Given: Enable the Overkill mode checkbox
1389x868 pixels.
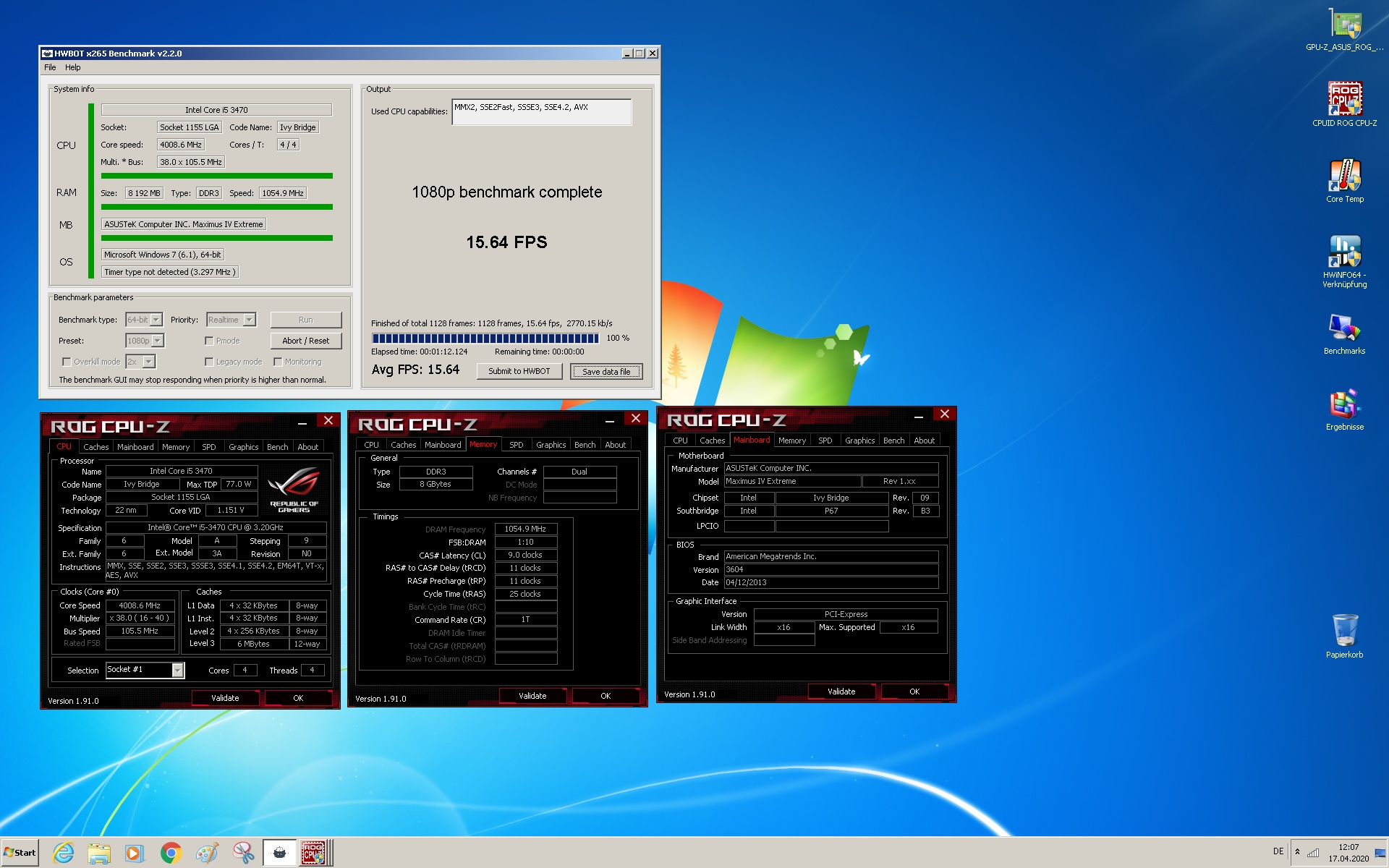Looking at the screenshot, I should pyautogui.click(x=67, y=362).
